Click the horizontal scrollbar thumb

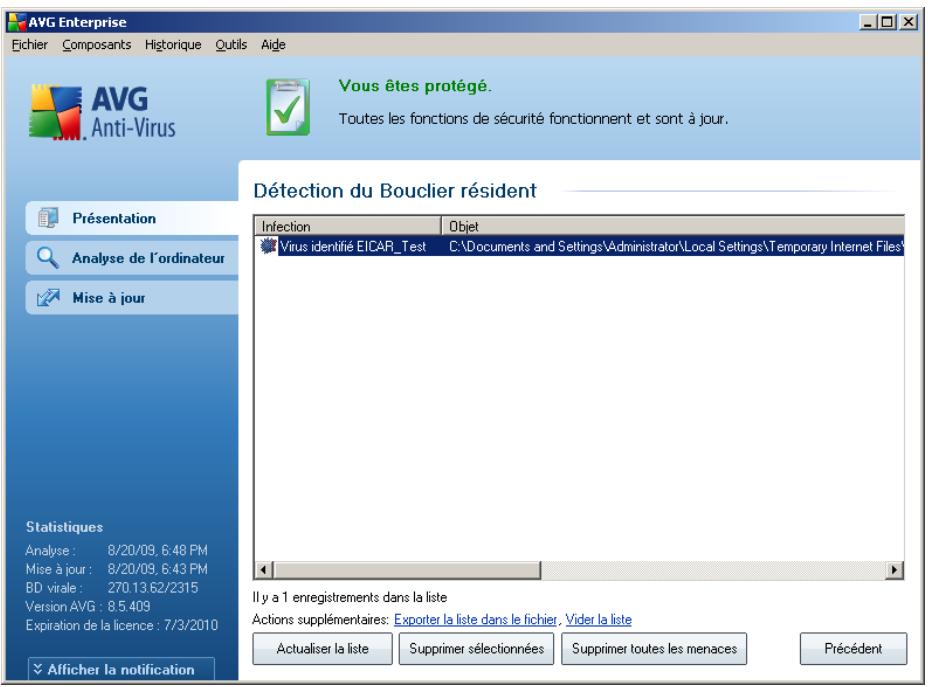pyautogui.click(x=407, y=570)
